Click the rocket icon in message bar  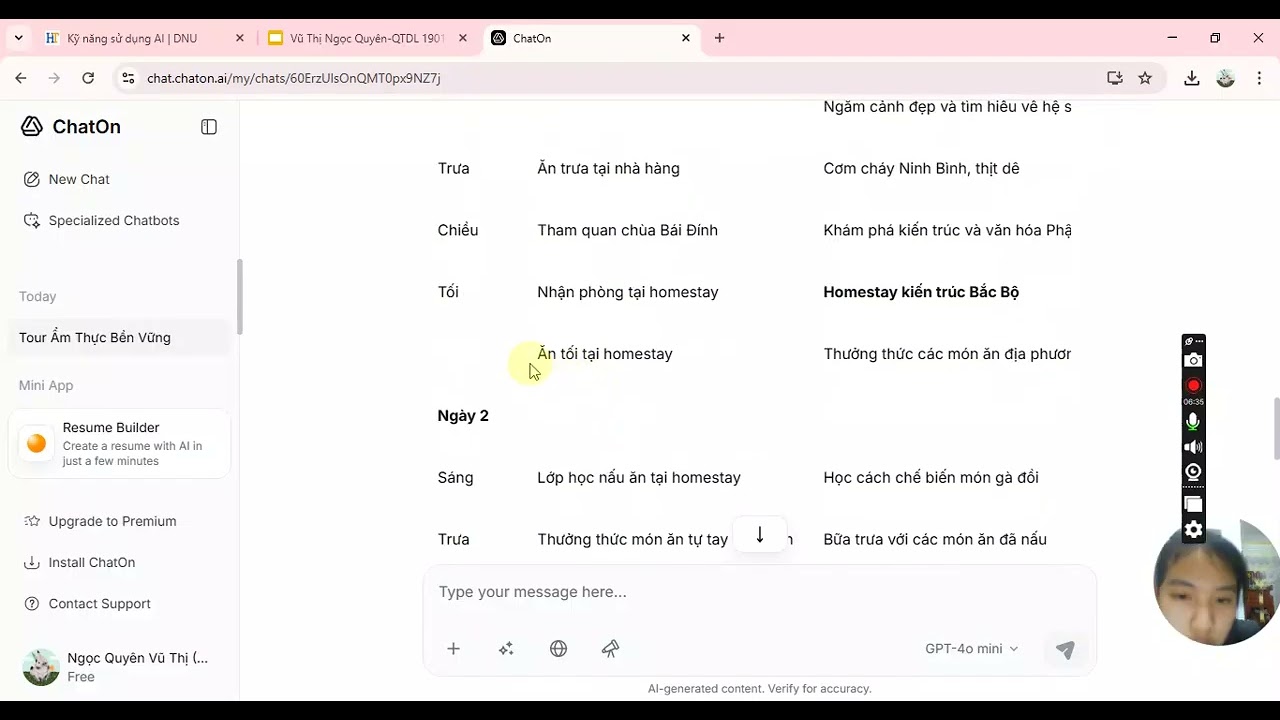point(611,649)
